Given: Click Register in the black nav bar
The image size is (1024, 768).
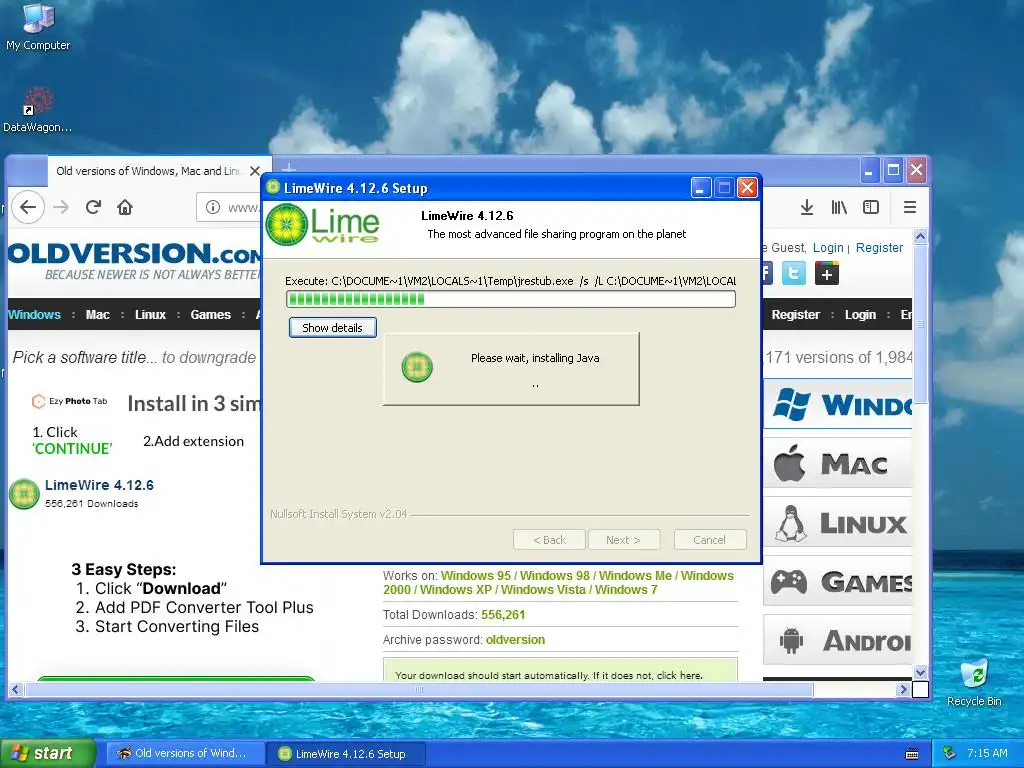Looking at the screenshot, I should (x=795, y=314).
